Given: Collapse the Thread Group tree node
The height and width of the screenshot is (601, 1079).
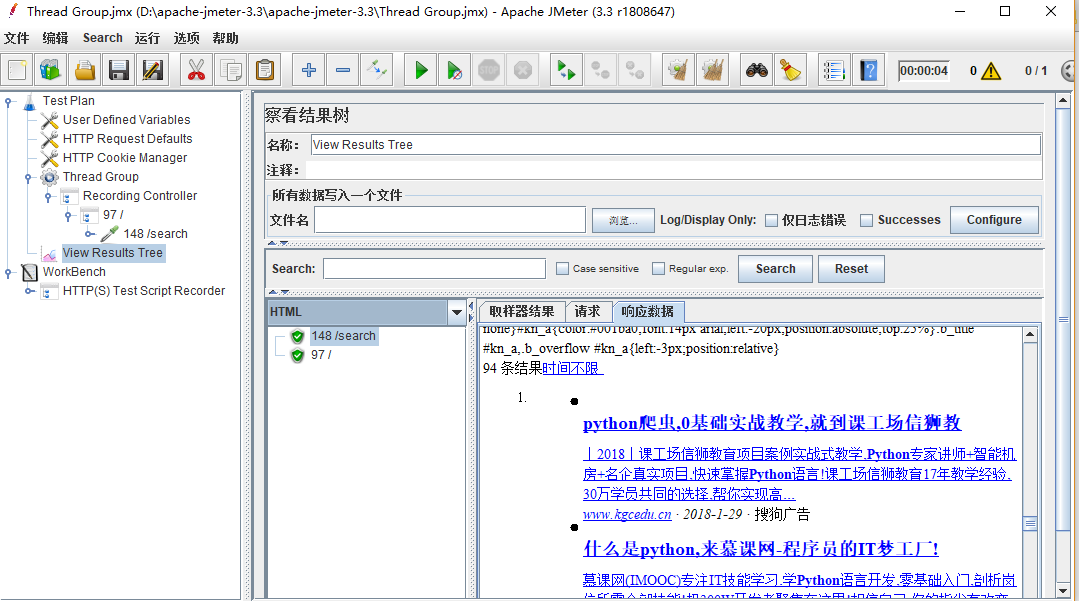Looking at the screenshot, I should [x=28, y=178].
